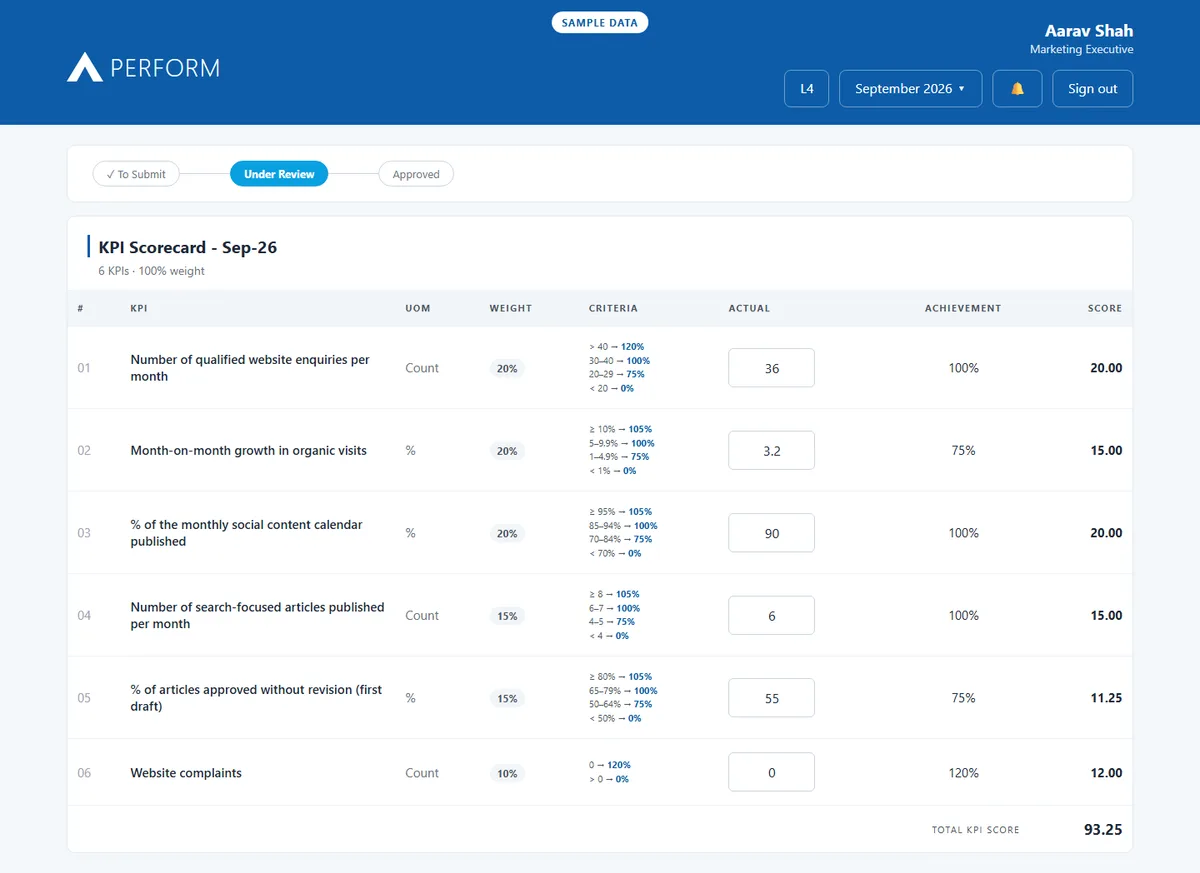Viewport: 1200px width, 873px height.
Task: Edit actual value for social content calendar
Action: point(771,533)
